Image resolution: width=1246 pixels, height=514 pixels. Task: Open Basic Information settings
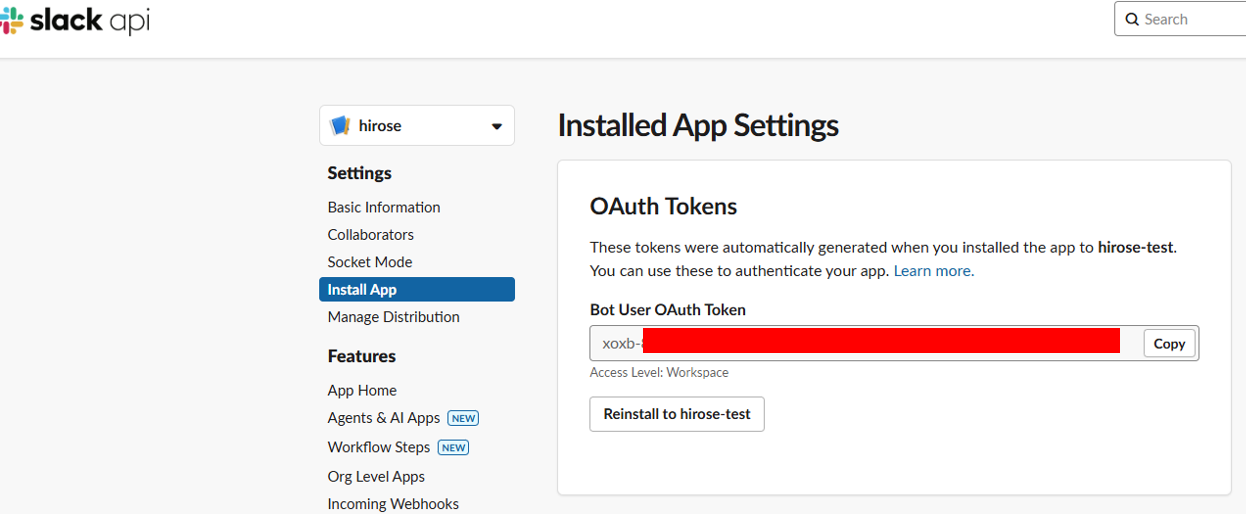coord(383,207)
